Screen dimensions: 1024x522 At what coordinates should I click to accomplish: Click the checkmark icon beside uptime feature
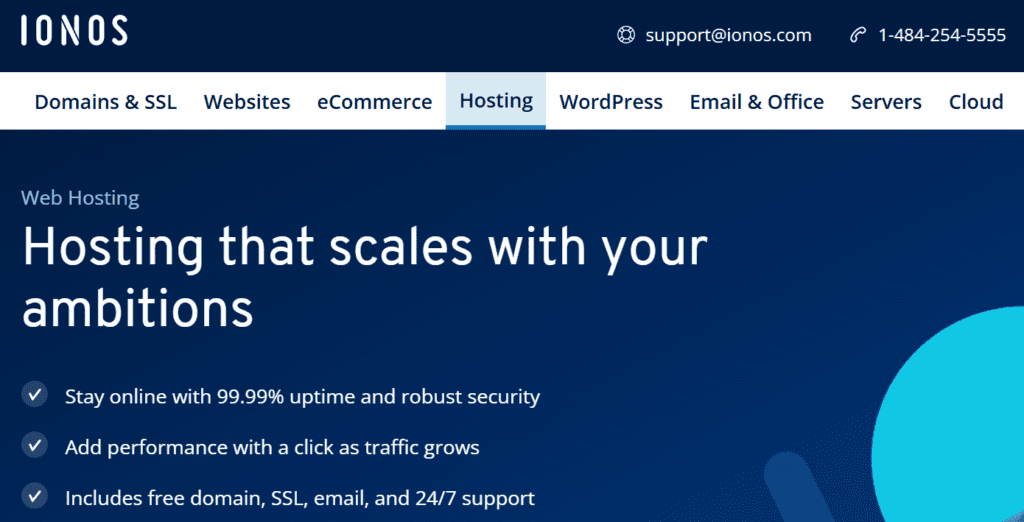(x=35, y=395)
